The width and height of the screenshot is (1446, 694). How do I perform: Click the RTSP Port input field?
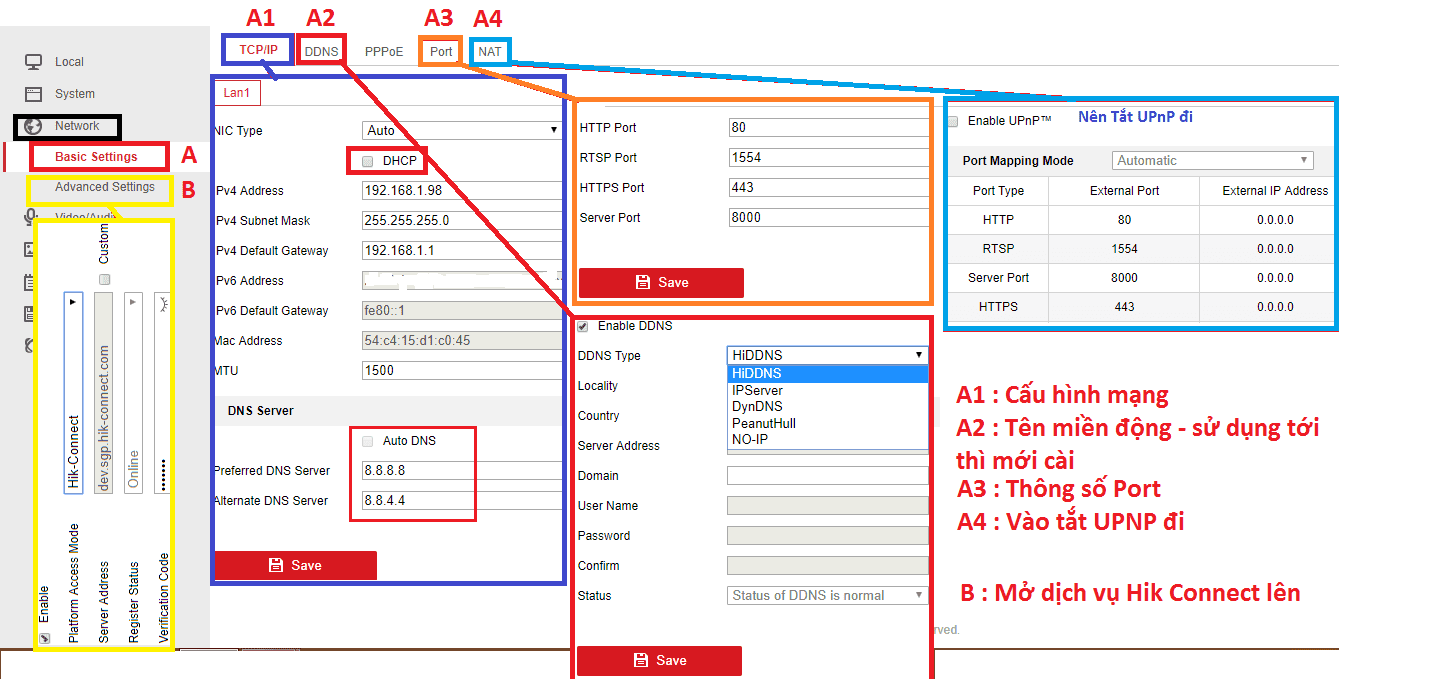coord(829,157)
